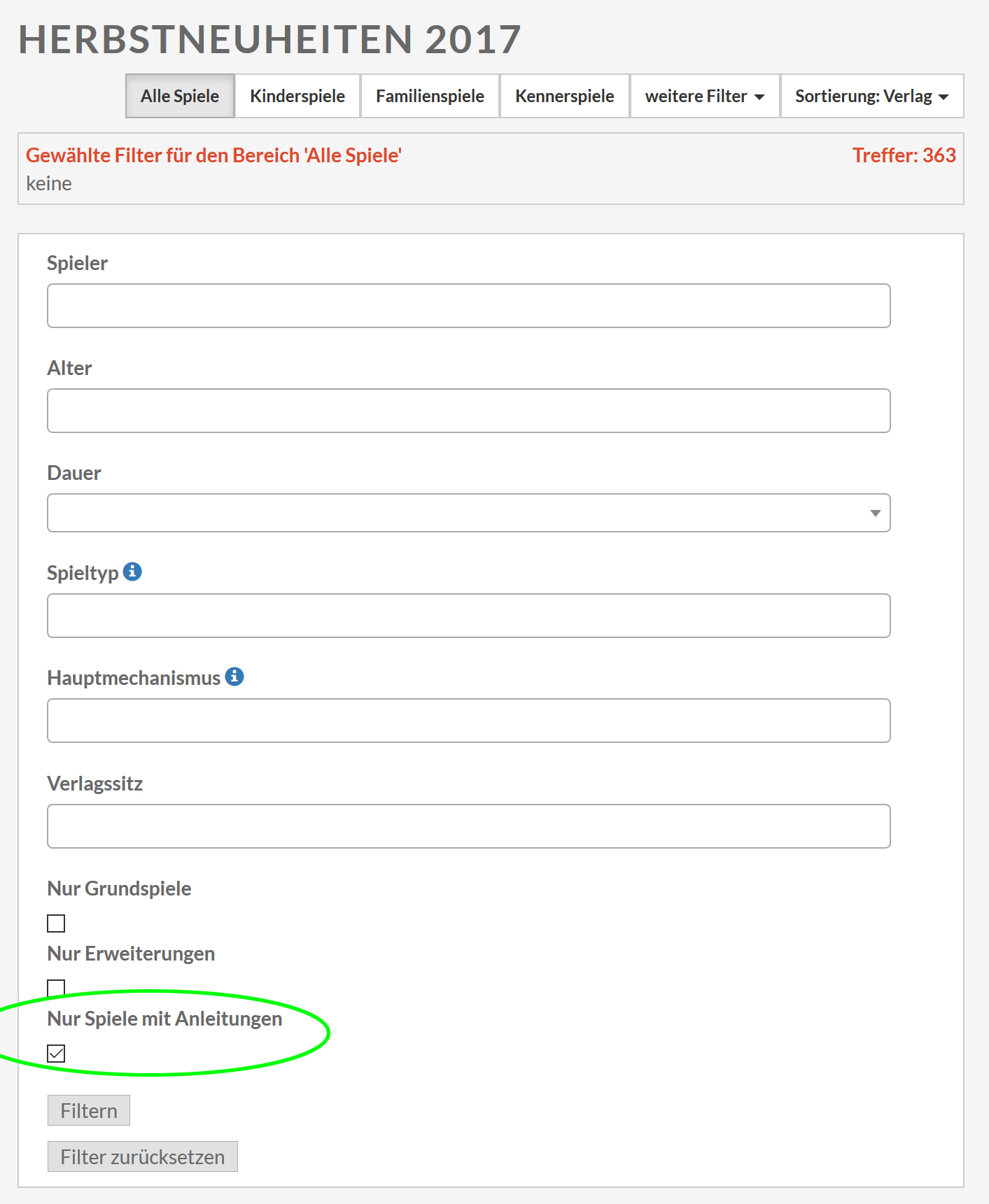Viewport: 989px width, 1204px height.
Task: Check the Nur Erweiterungen checkbox
Action: pyautogui.click(x=56, y=988)
